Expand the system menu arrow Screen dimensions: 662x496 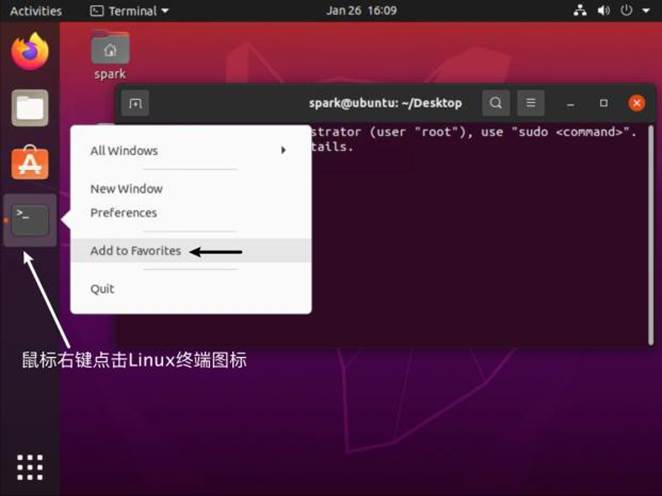point(646,11)
